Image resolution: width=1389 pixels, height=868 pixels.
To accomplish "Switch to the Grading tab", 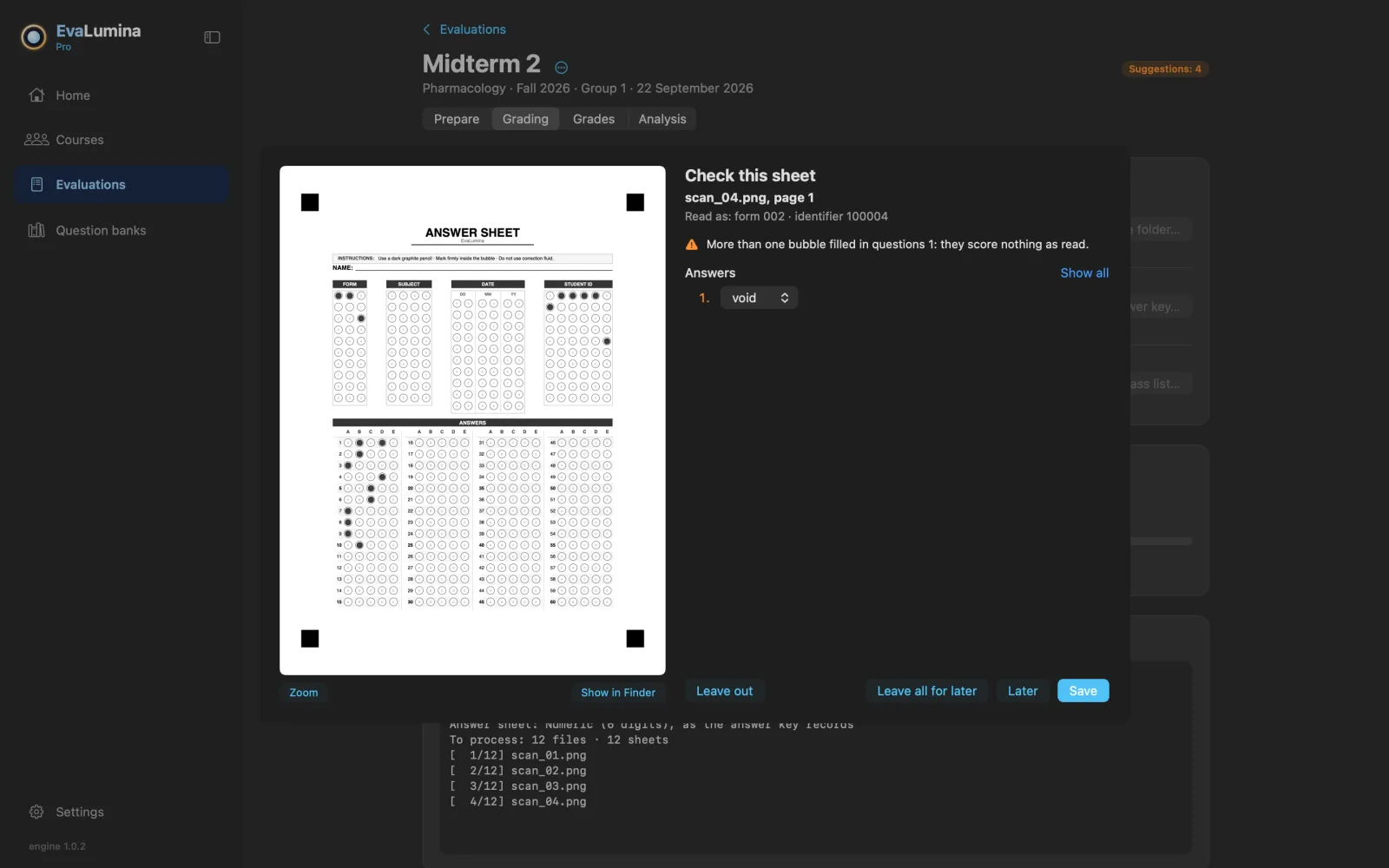I will pos(525,119).
